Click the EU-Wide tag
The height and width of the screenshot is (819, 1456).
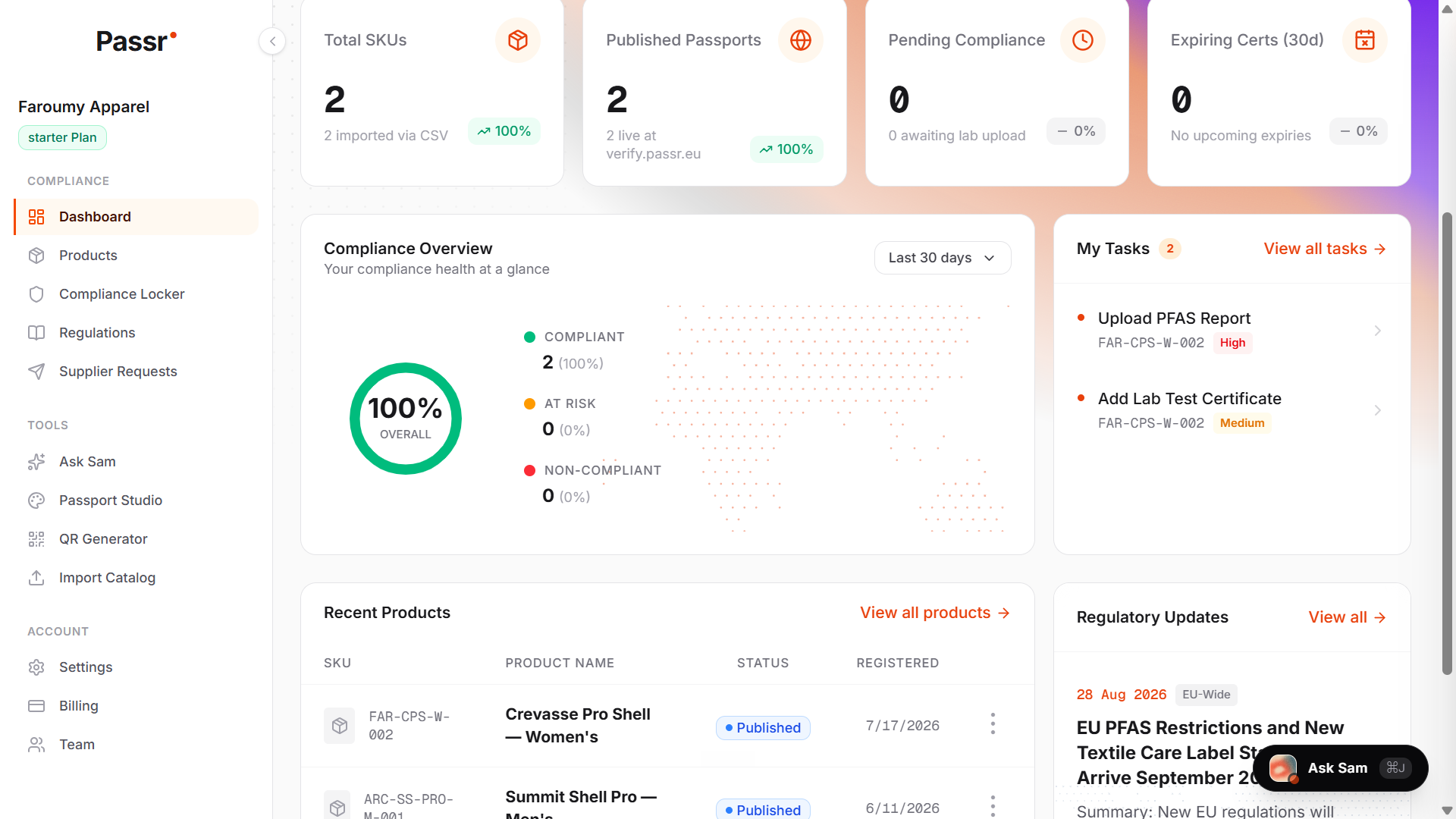click(x=1206, y=695)
